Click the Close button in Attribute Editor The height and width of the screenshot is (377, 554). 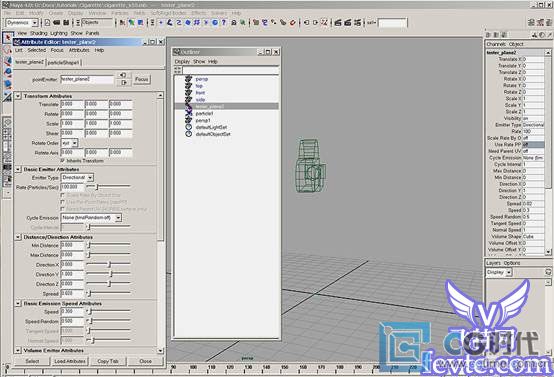145,361
